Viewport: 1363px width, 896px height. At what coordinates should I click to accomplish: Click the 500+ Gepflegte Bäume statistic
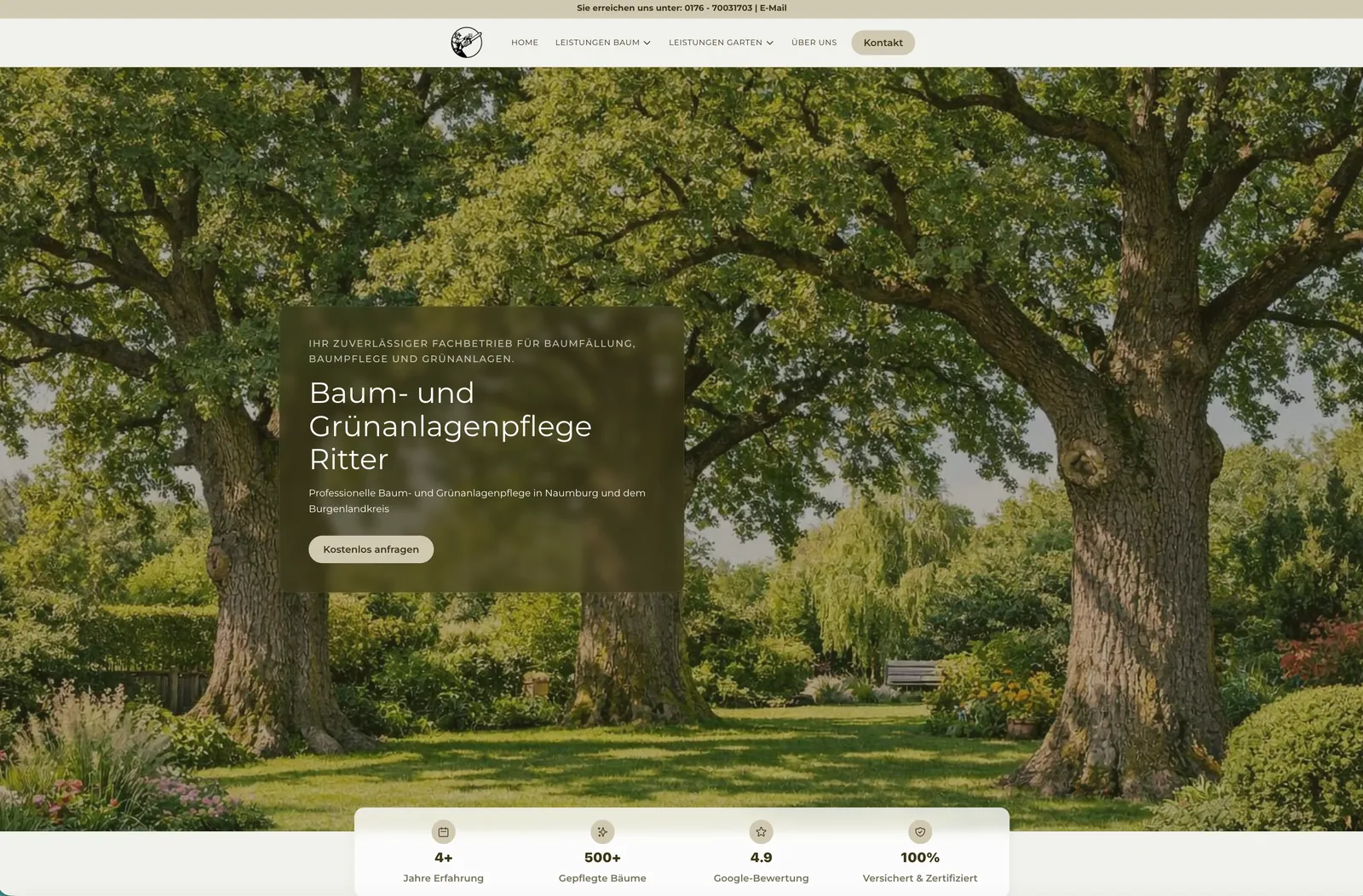601,858
